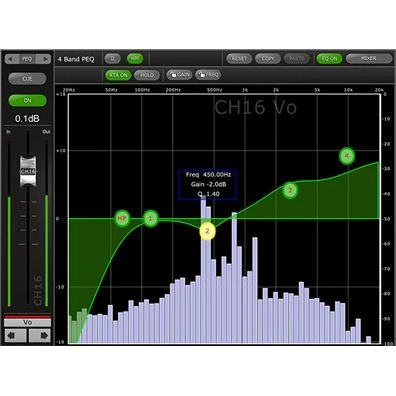Disable the RTA ON analyzer
This screenshot has width=396, height=396.
[118, 75]
